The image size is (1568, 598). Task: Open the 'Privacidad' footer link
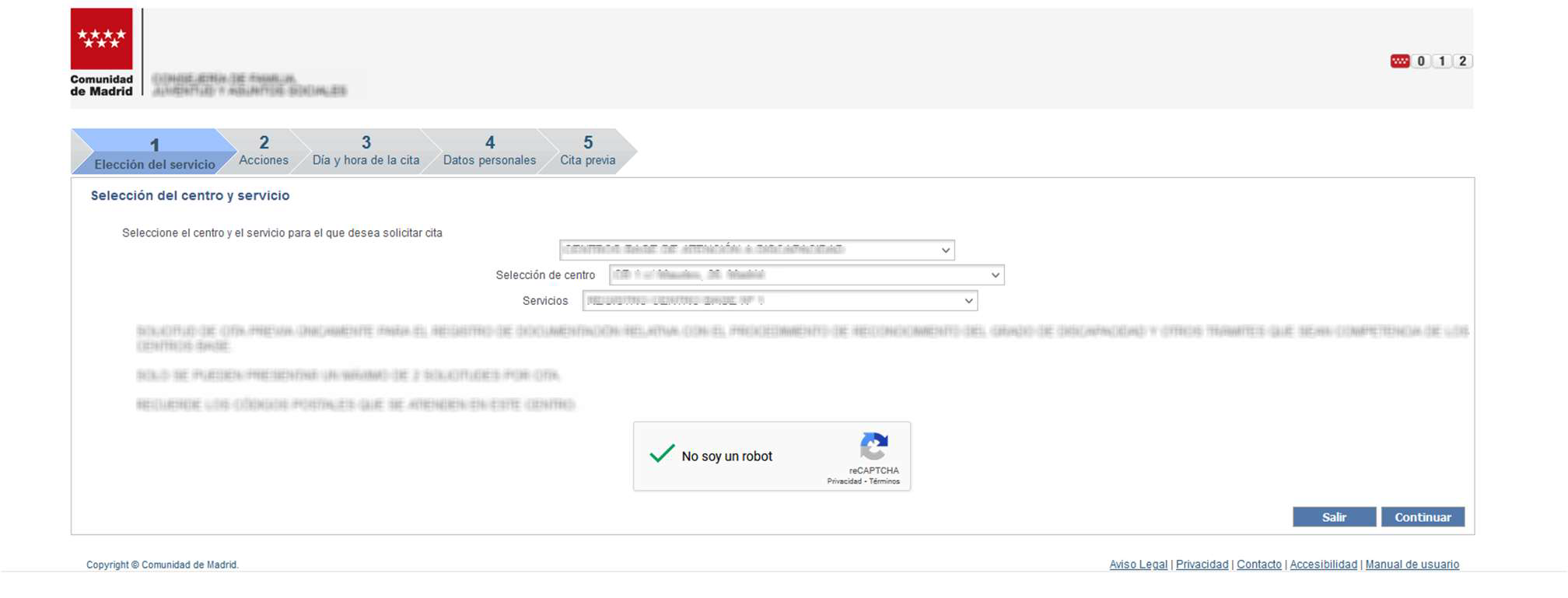click(1202, 565)
